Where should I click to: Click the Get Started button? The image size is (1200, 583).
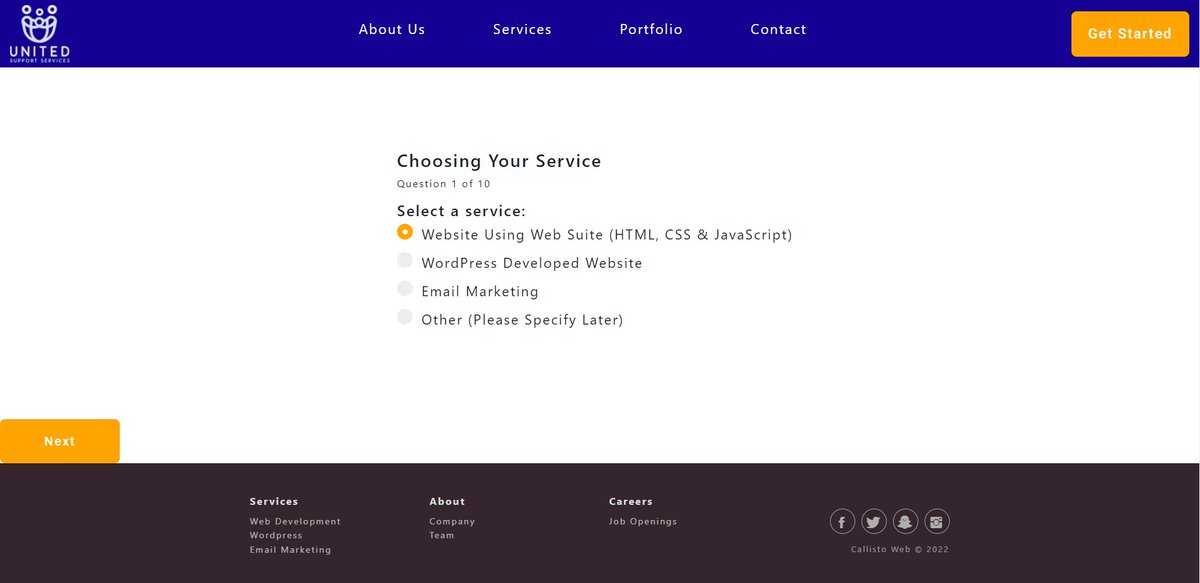(x=1130, y=34)
